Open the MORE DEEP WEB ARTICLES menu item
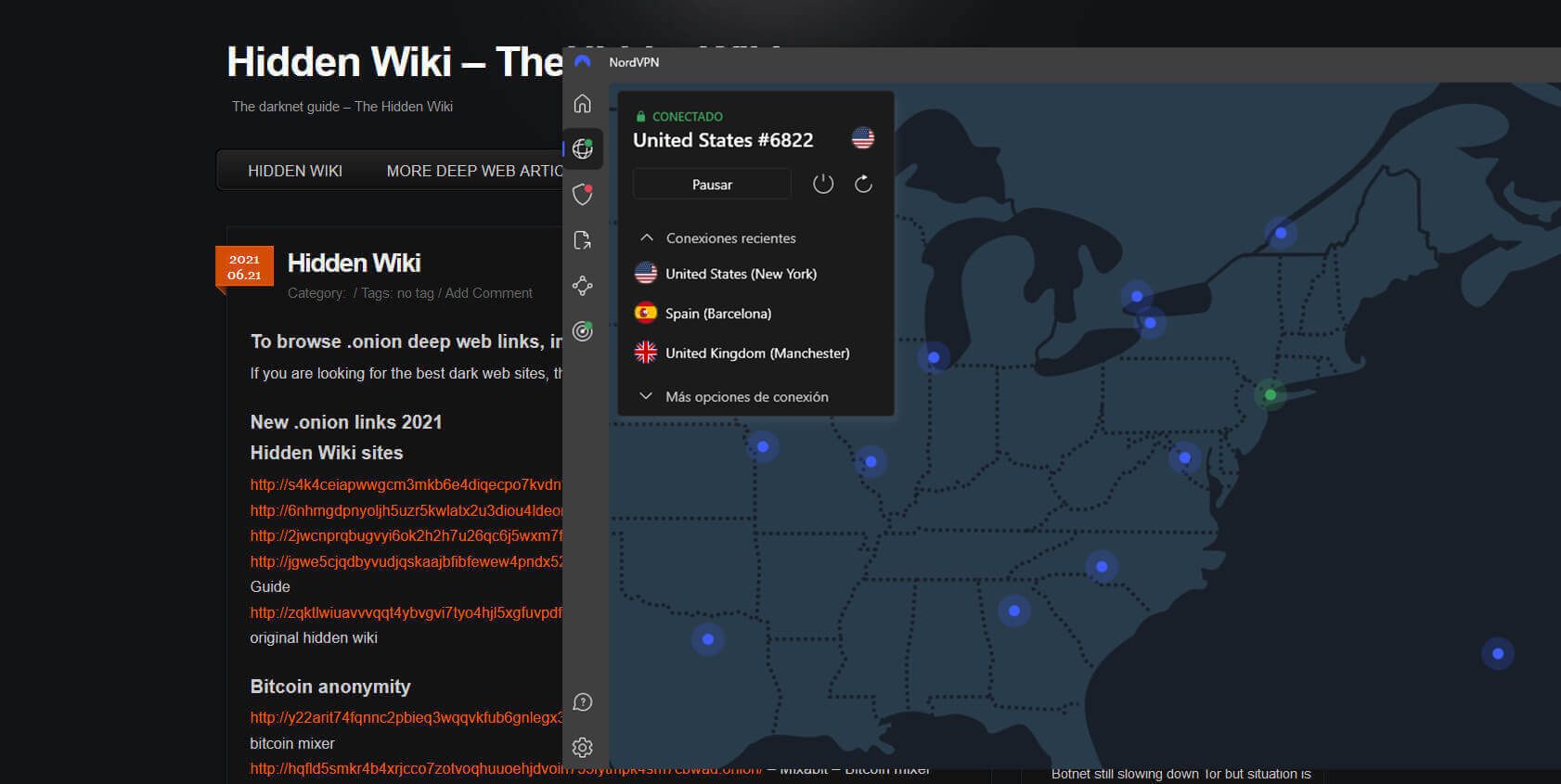This screenshot has height=784, width=1561. pyautogui.click(x=474, y=171)
